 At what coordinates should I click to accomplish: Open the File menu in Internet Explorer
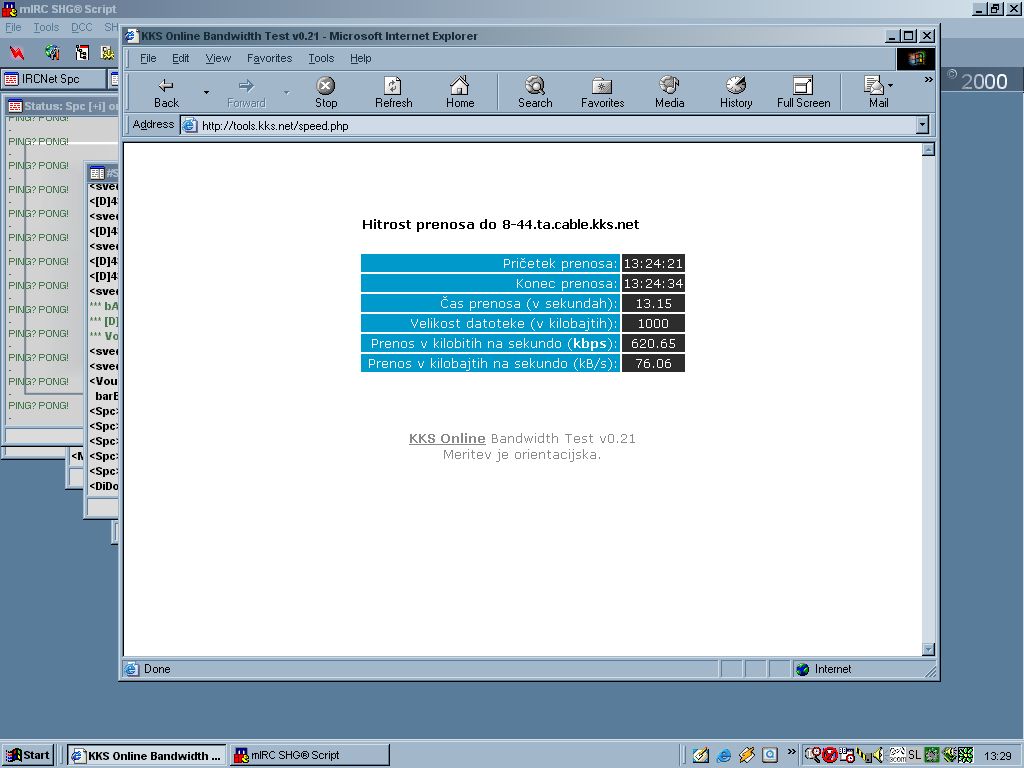pos(148,58)
